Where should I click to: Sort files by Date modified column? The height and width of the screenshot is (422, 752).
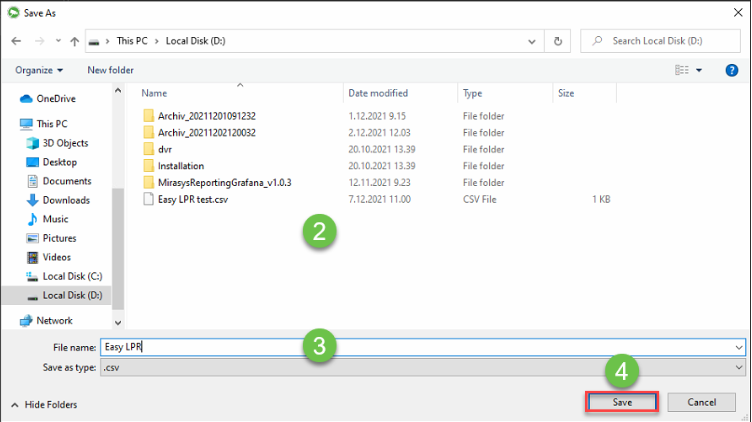click(x=378, y=93)
